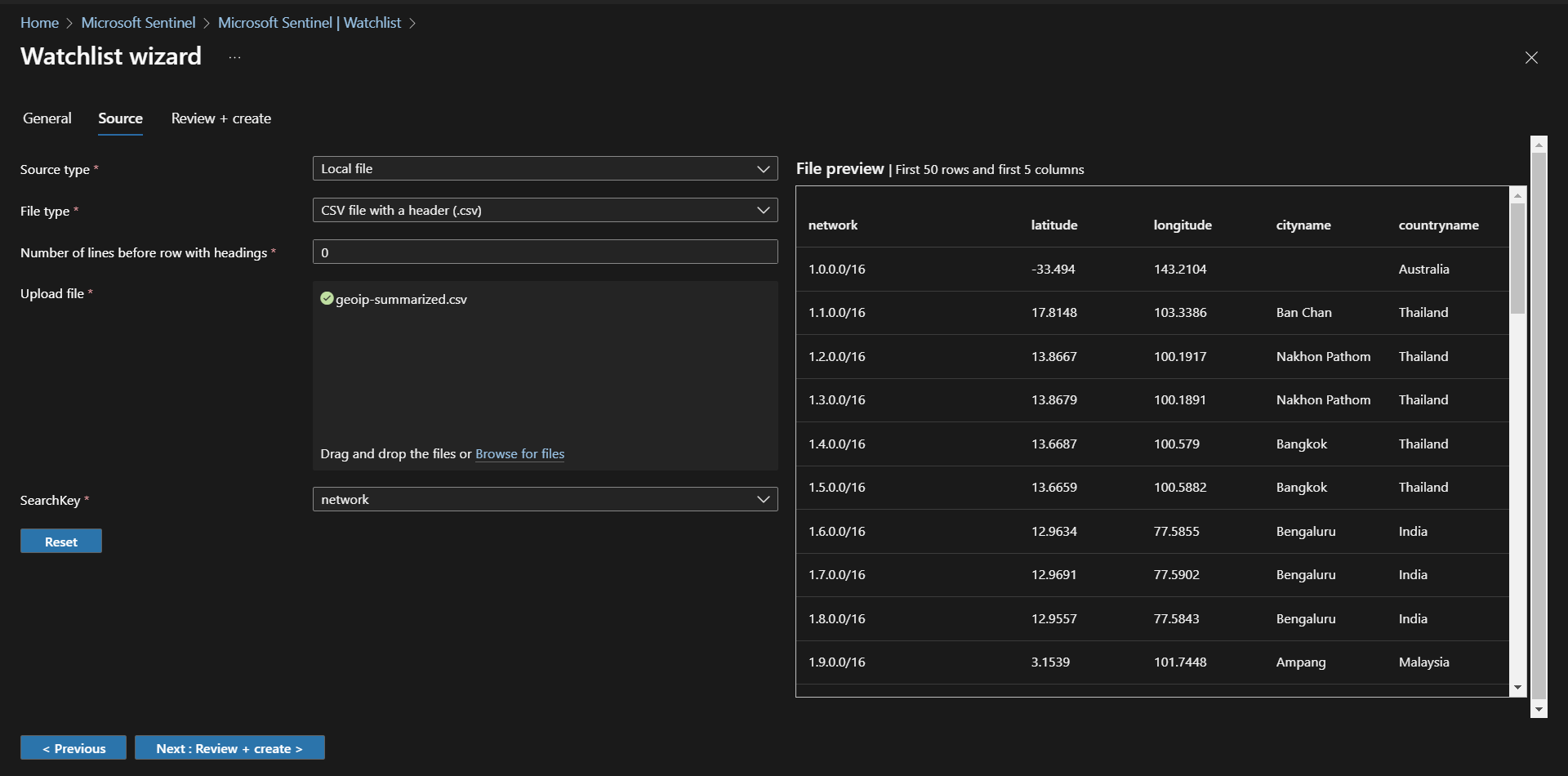
Task: Click the 77.5855 longitude value
Action: [x=1177, y=531]
